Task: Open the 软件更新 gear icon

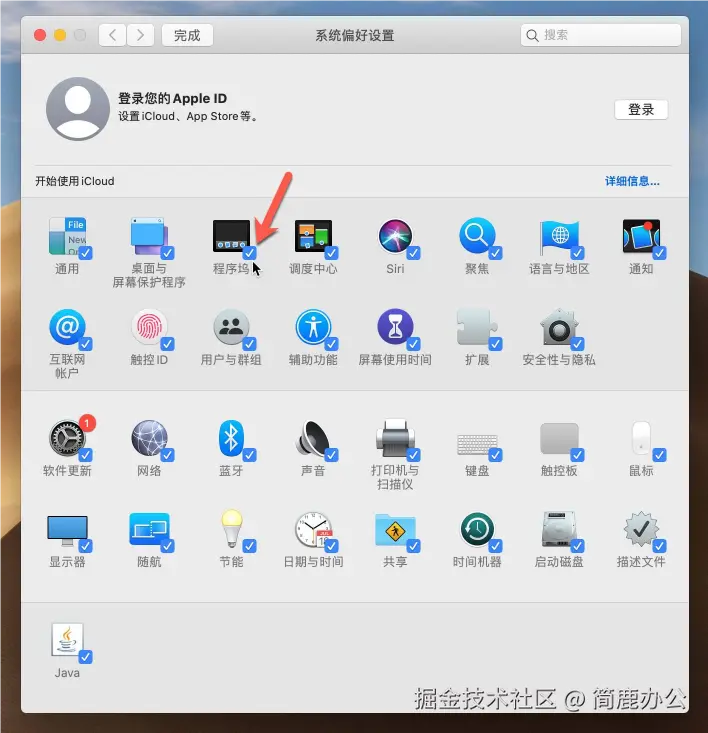Action: click(x=67, y=438)
